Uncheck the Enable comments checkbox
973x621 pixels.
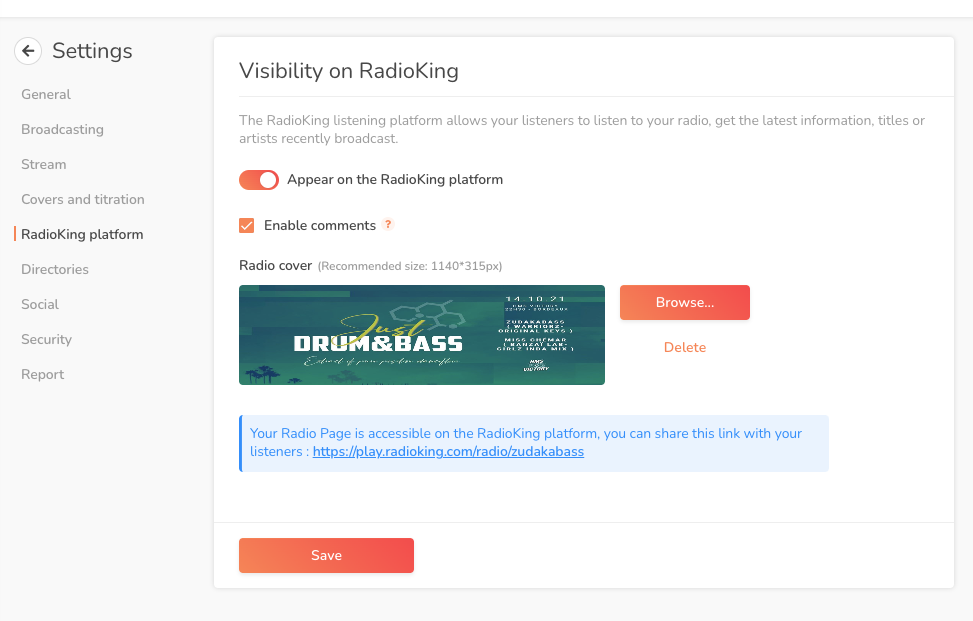pyautogui.click(x=246, y=225)
